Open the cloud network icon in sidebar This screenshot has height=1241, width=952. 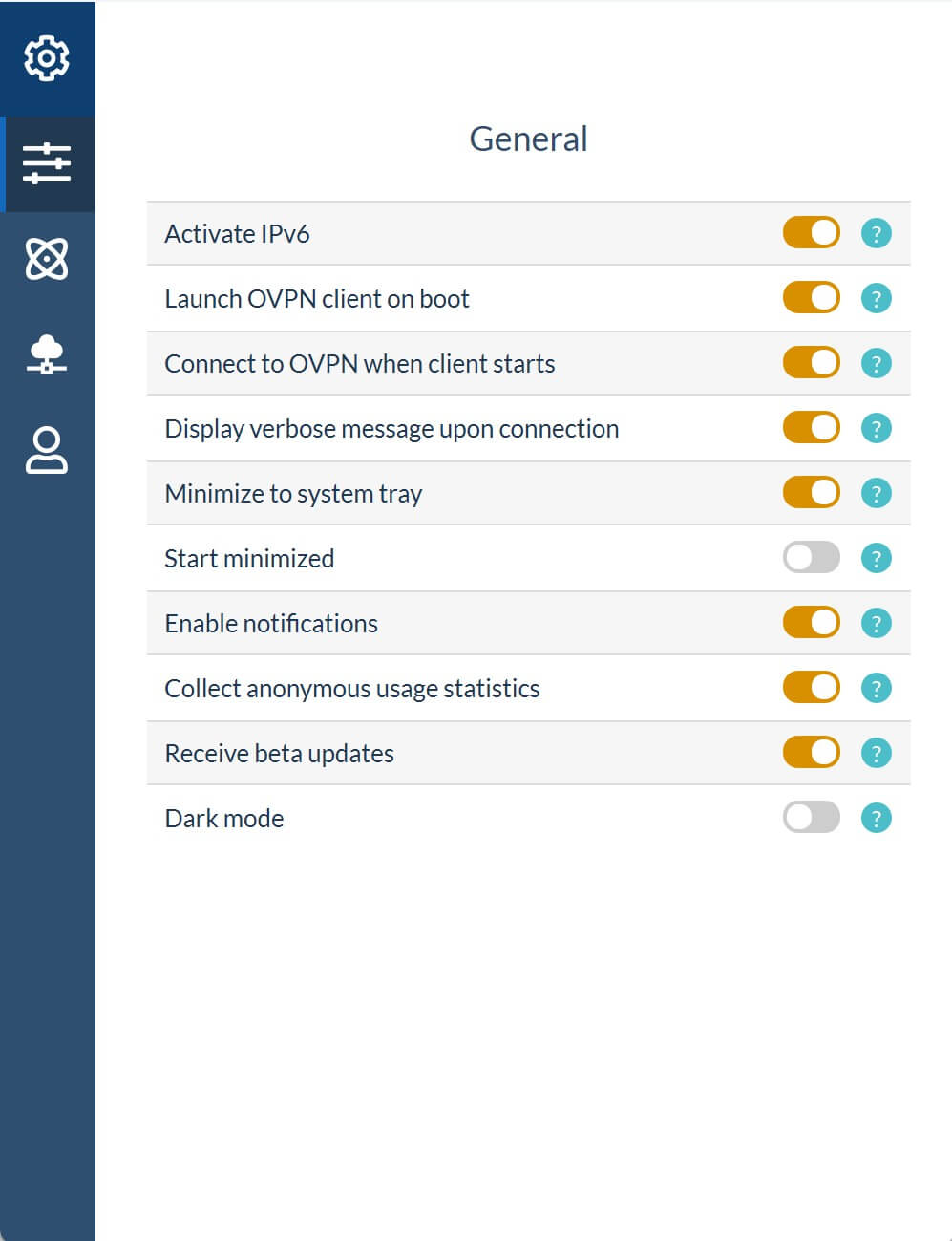(x=47, y=354)
